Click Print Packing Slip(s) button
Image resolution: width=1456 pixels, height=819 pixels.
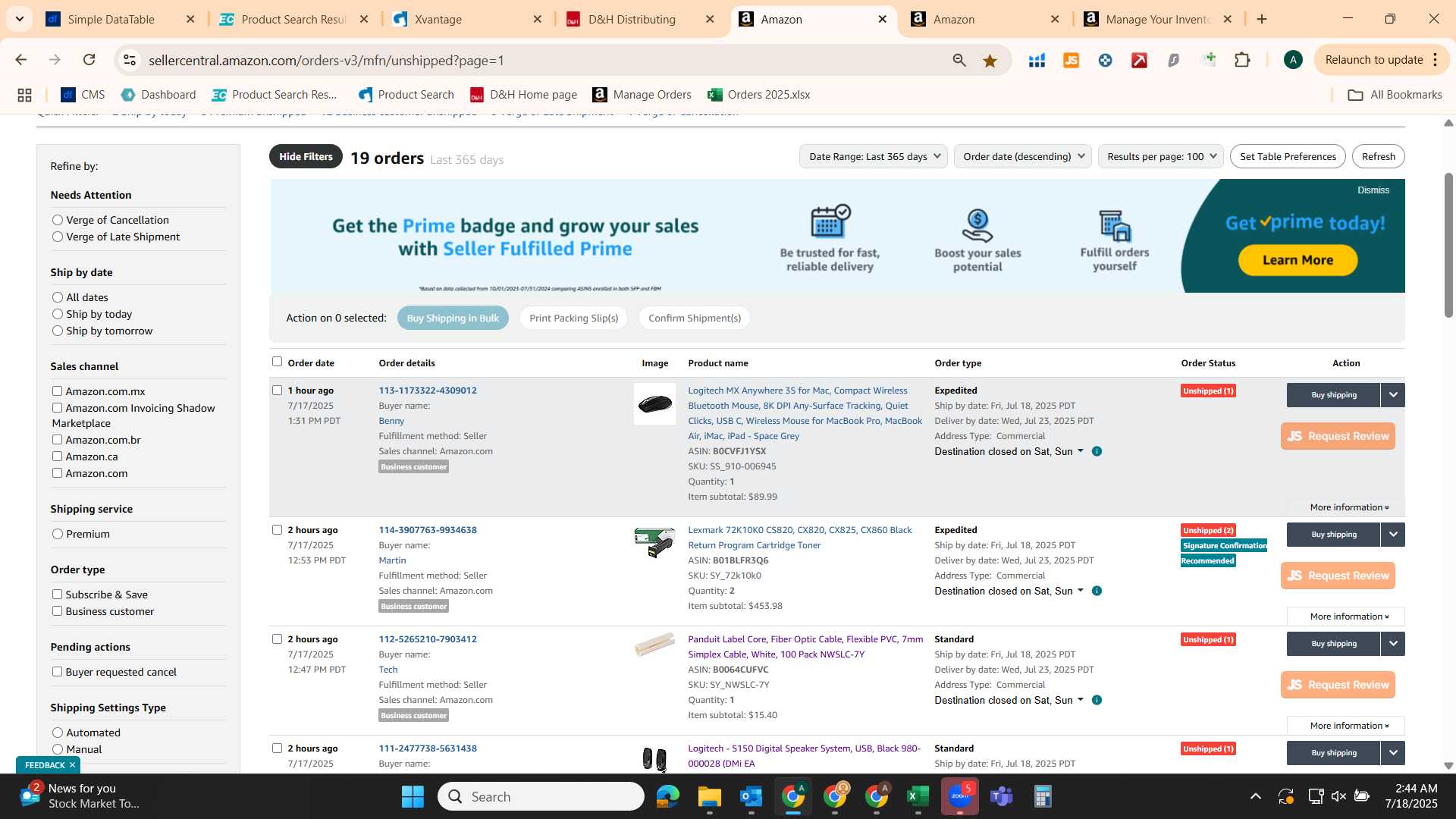click(x=573, y=318)
